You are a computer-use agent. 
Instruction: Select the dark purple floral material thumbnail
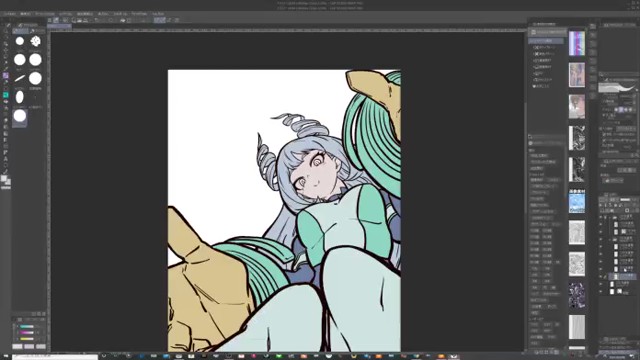(577, 296)
